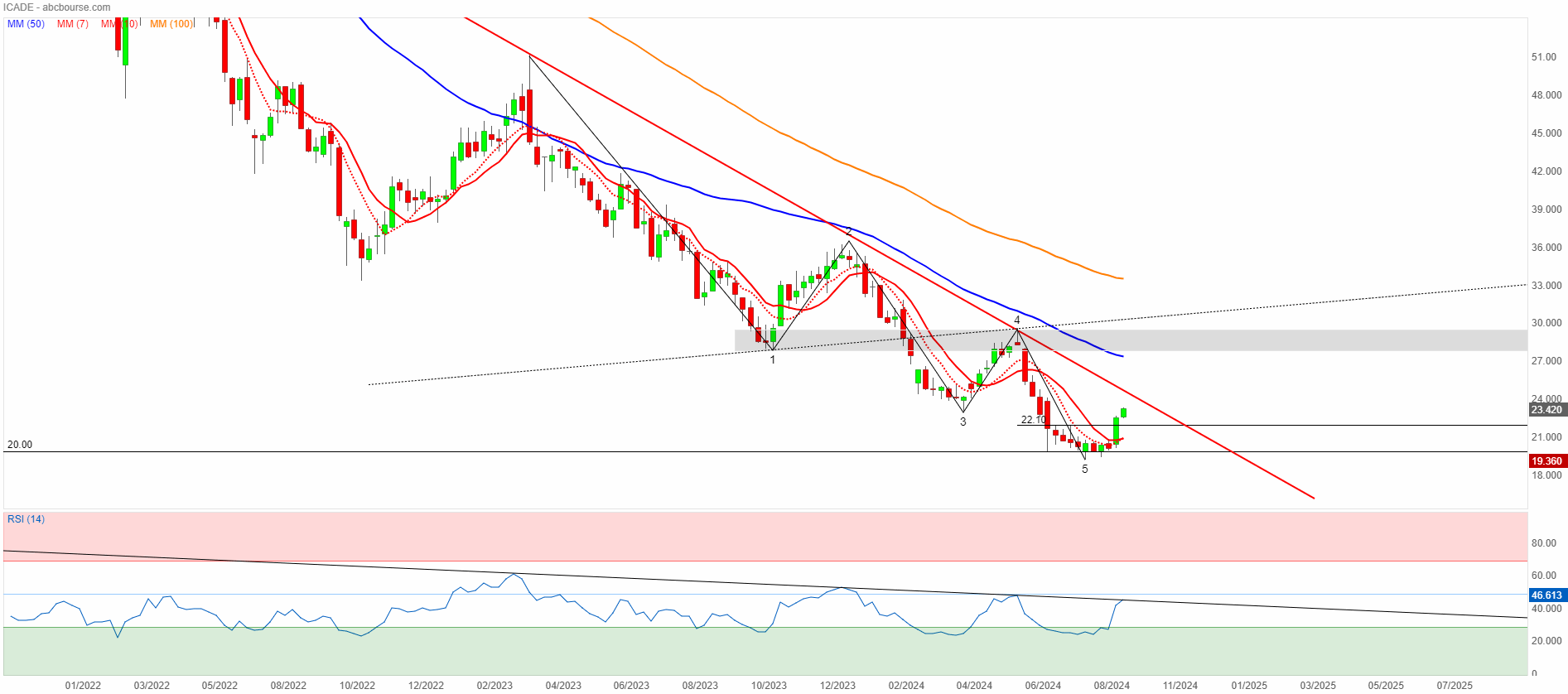1568x694 pixels.
Task: Click the blue 46.613 RSI value tag
Action: [1546, 595]
